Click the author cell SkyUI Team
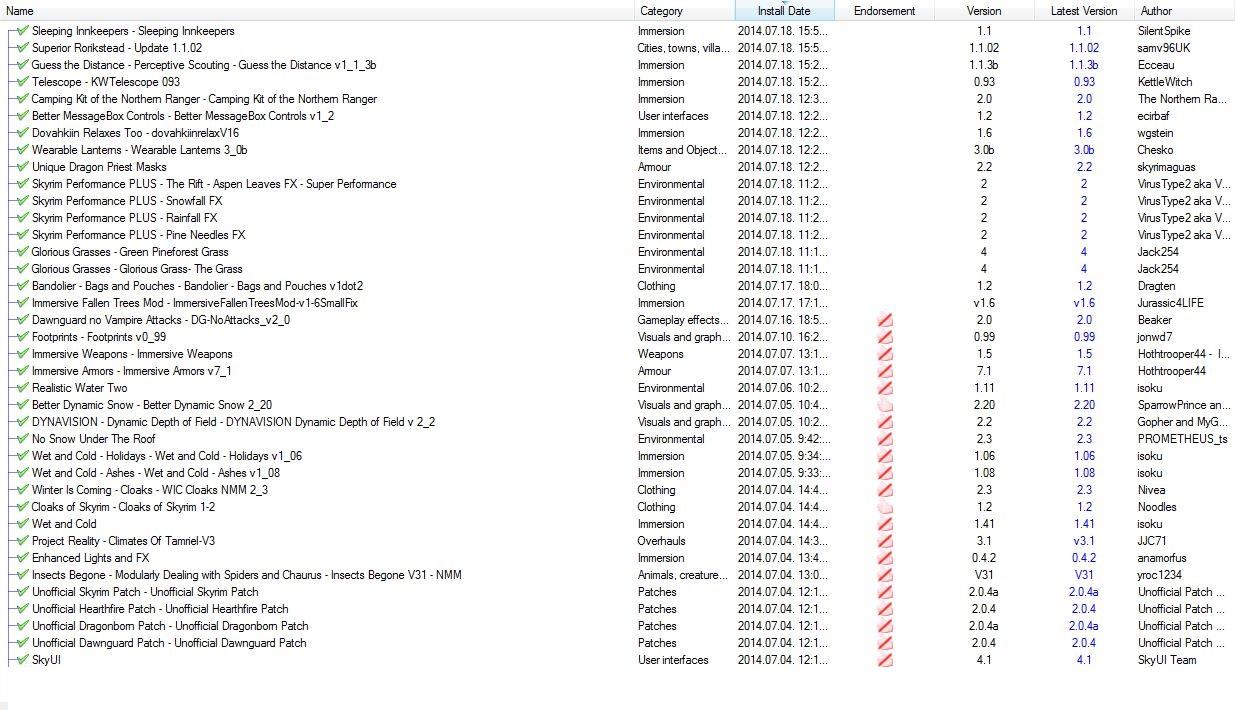 (1167, 660)
